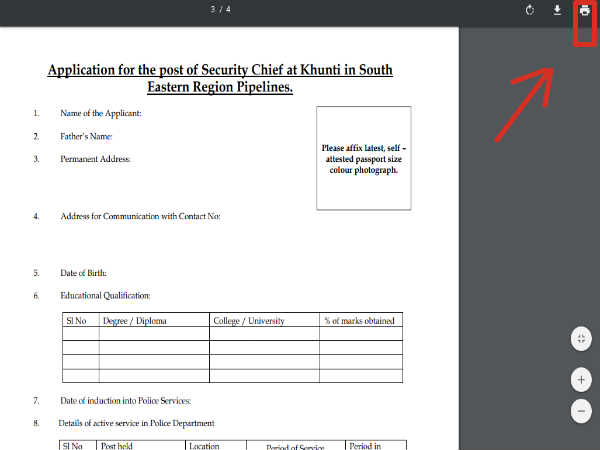Viewport: 600px width, 450px height.
Task: Rotate the PDF document clockwise
Action: [530, 10]
